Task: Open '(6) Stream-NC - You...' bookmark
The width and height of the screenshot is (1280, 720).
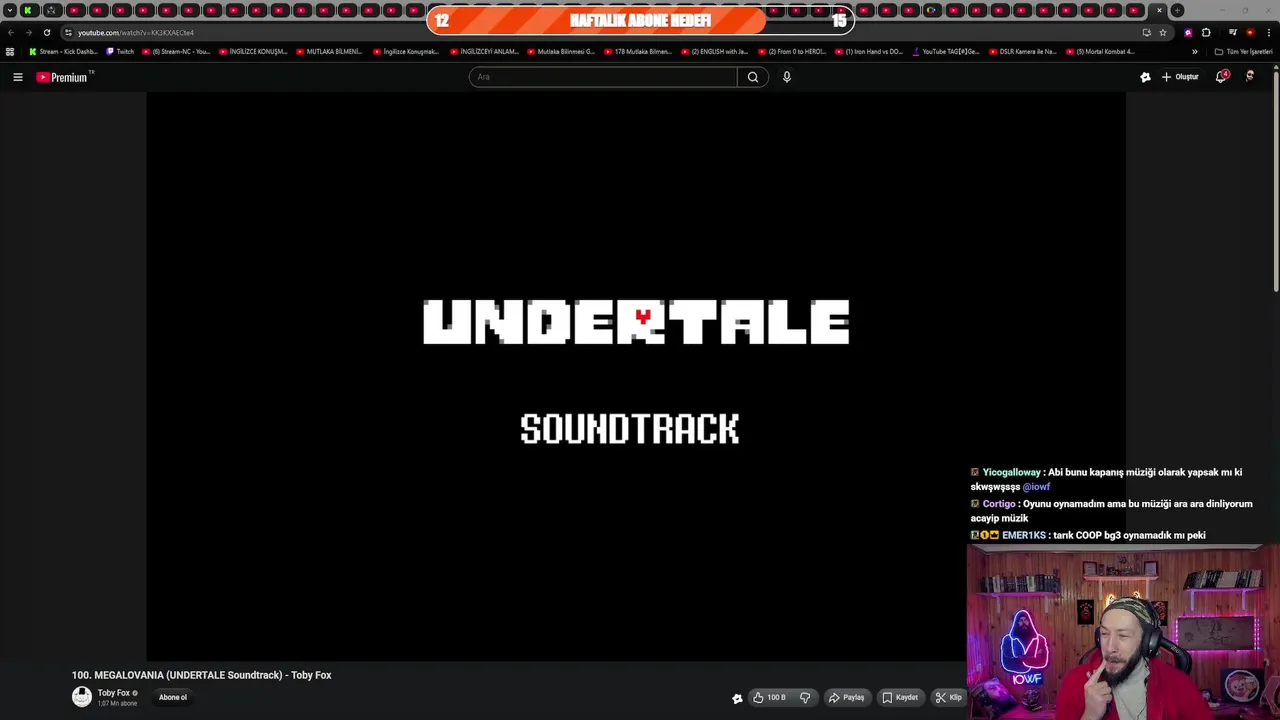Action: coord(176,51)
